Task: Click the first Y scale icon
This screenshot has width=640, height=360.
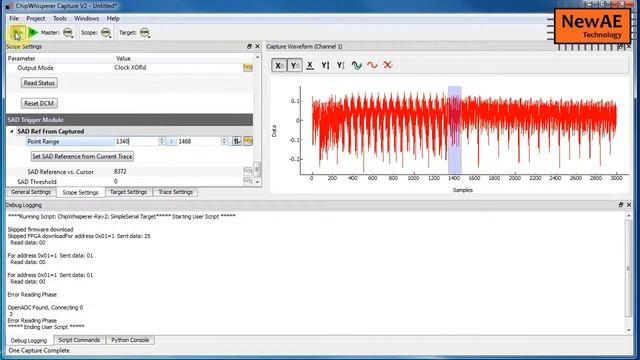Action: pos(325,65)
